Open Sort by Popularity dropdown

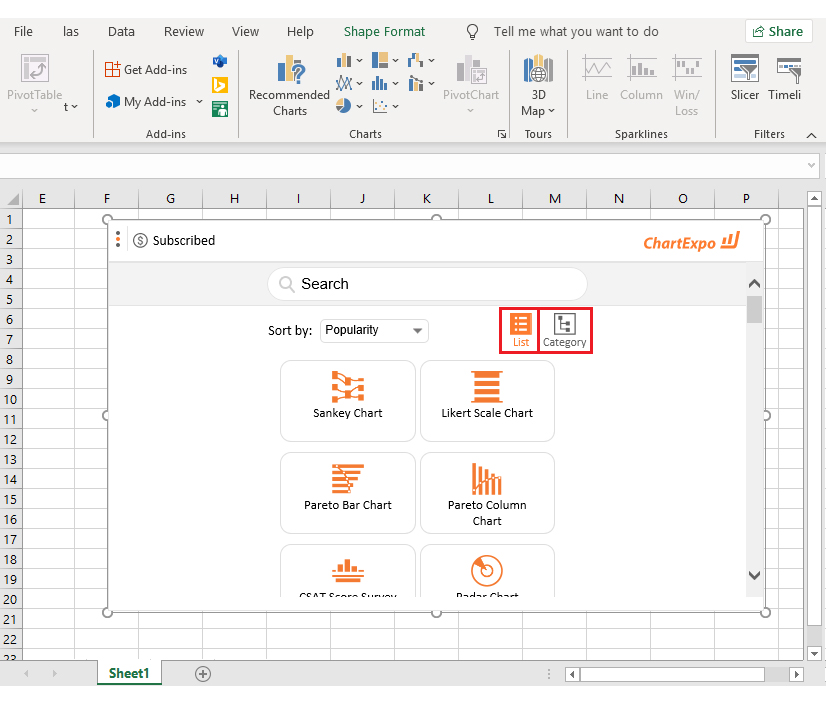[374, 330]
